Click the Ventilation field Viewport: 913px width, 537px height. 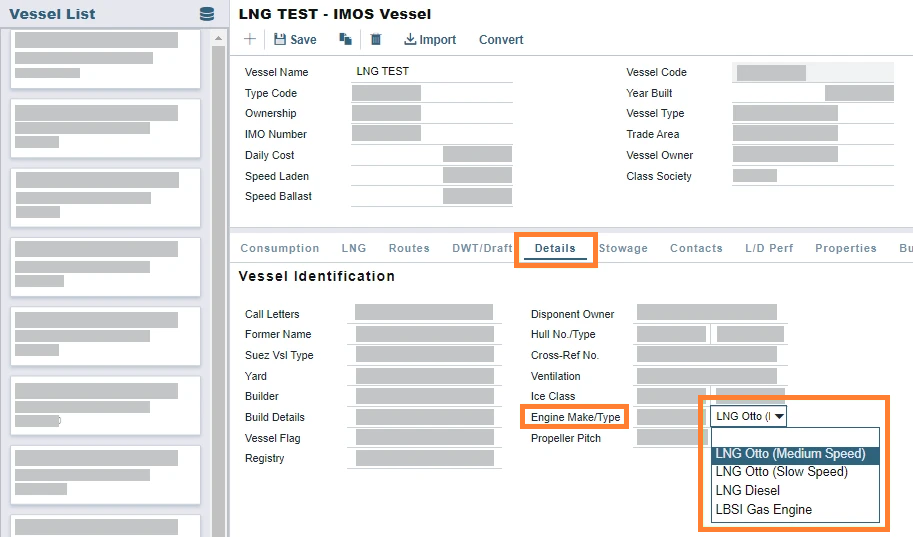[709, 376]
